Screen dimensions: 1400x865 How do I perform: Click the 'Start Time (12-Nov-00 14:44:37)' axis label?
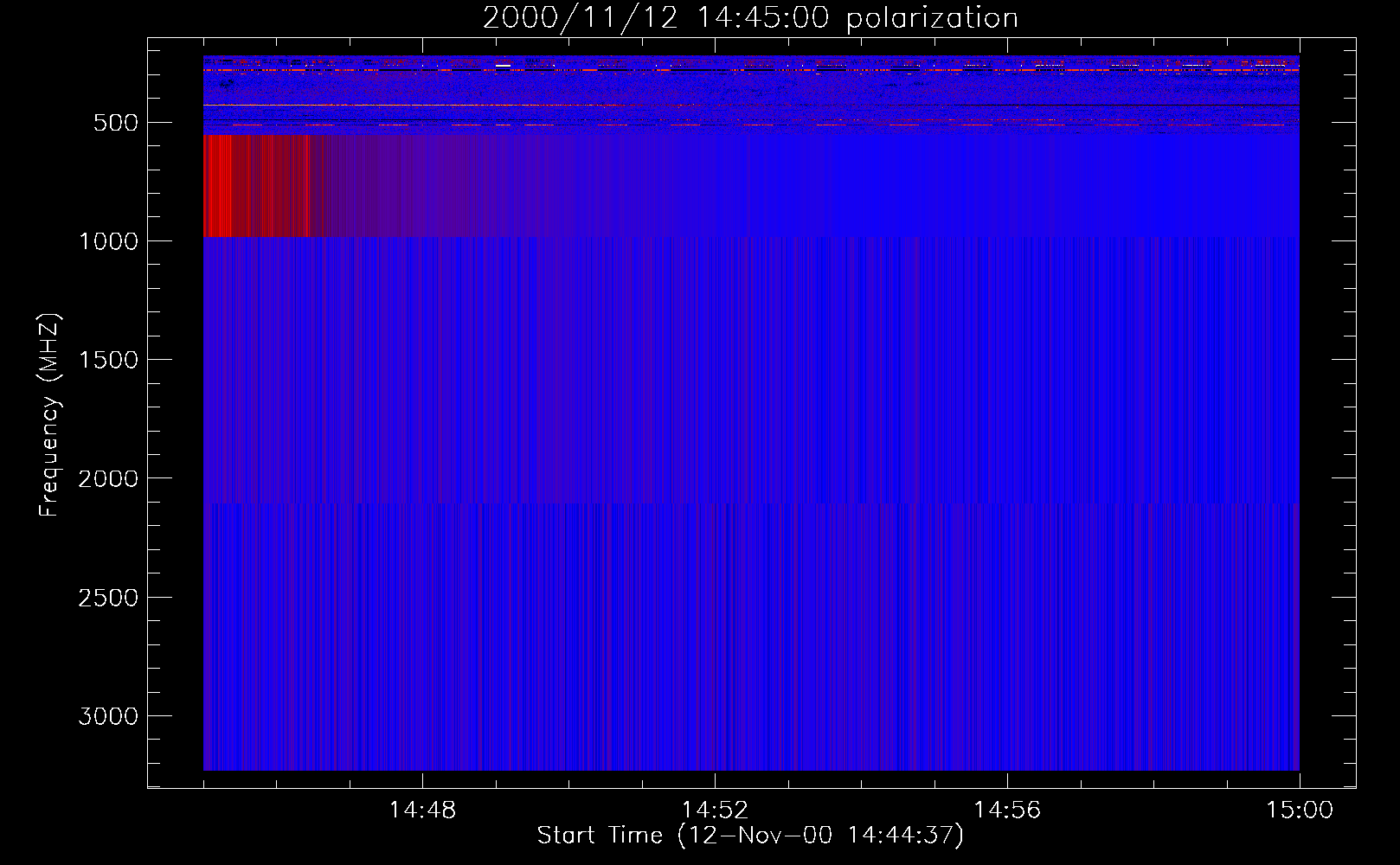(750, 836)
